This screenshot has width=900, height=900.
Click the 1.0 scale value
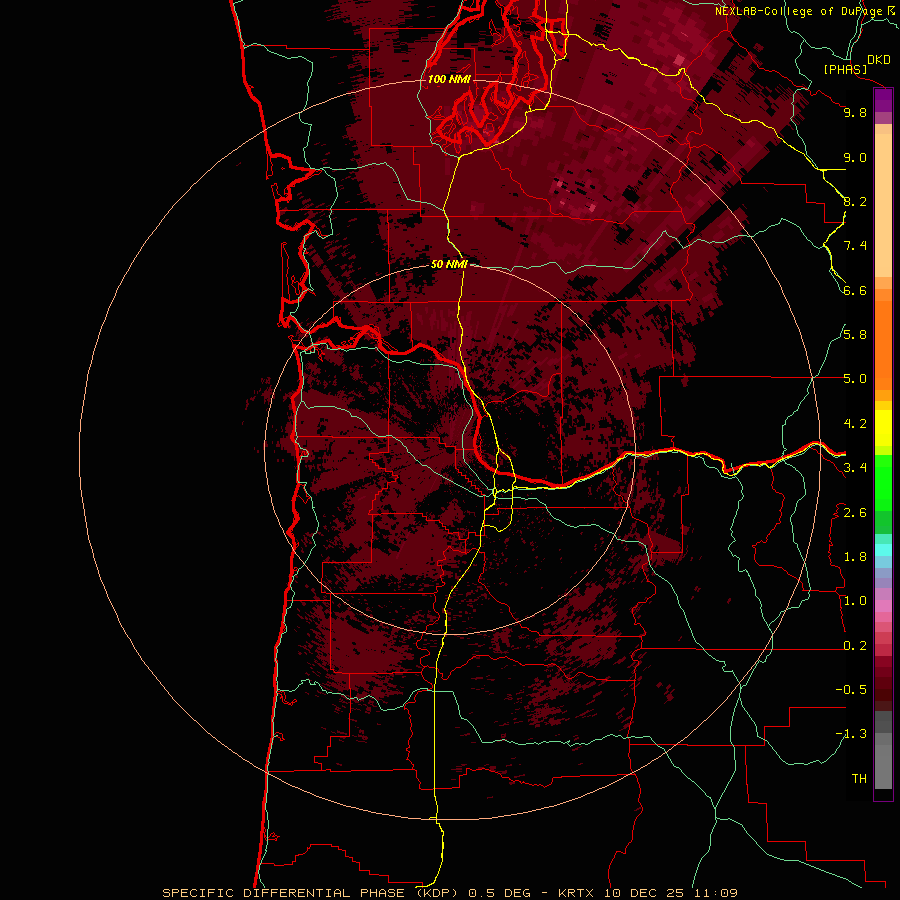[x=855, y=601]
